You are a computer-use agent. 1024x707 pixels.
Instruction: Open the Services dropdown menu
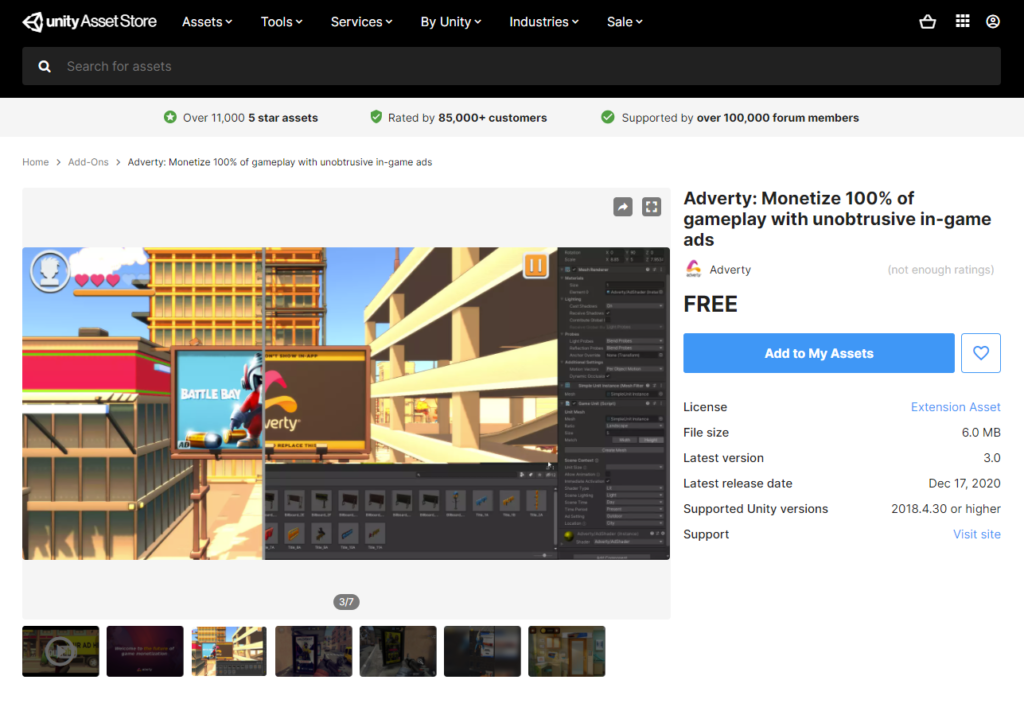click(x=361, y=22)
